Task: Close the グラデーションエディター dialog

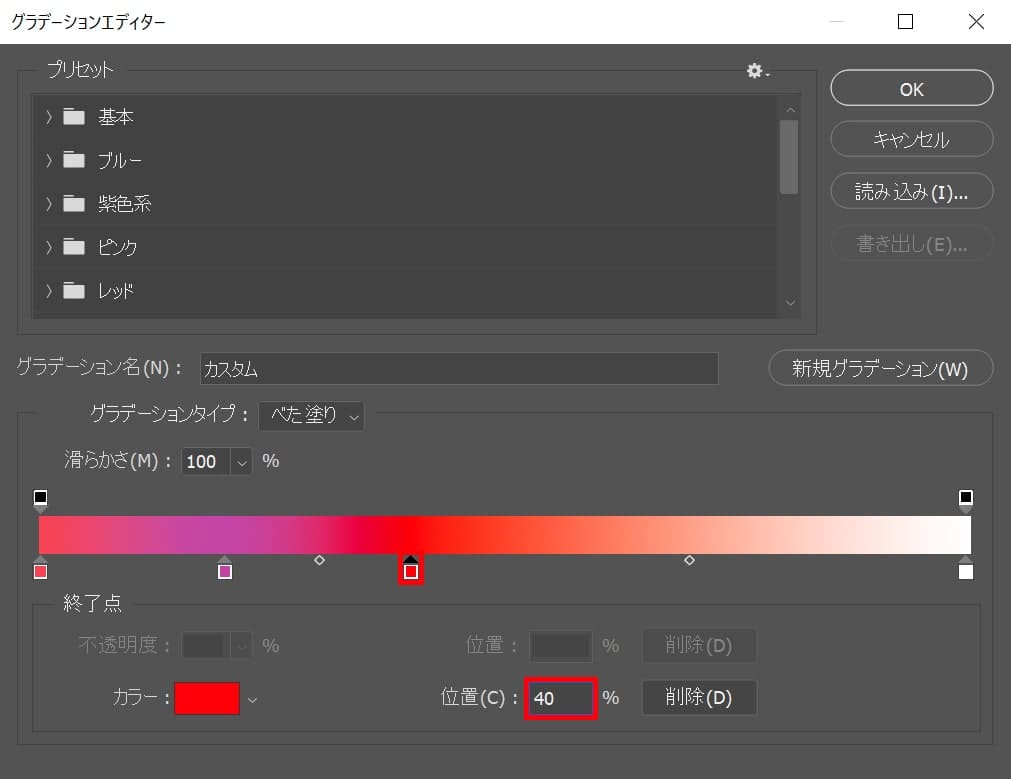Action: tap(976, 22)
